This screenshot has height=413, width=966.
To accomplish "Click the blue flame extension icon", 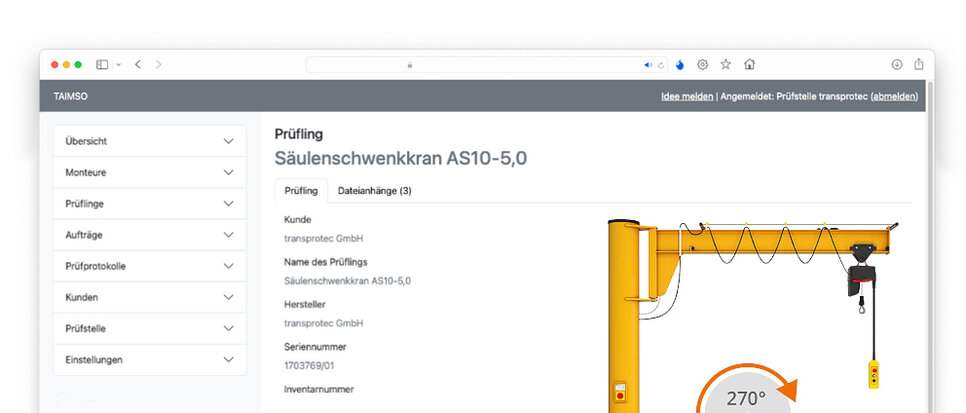I will click(680, 65).
